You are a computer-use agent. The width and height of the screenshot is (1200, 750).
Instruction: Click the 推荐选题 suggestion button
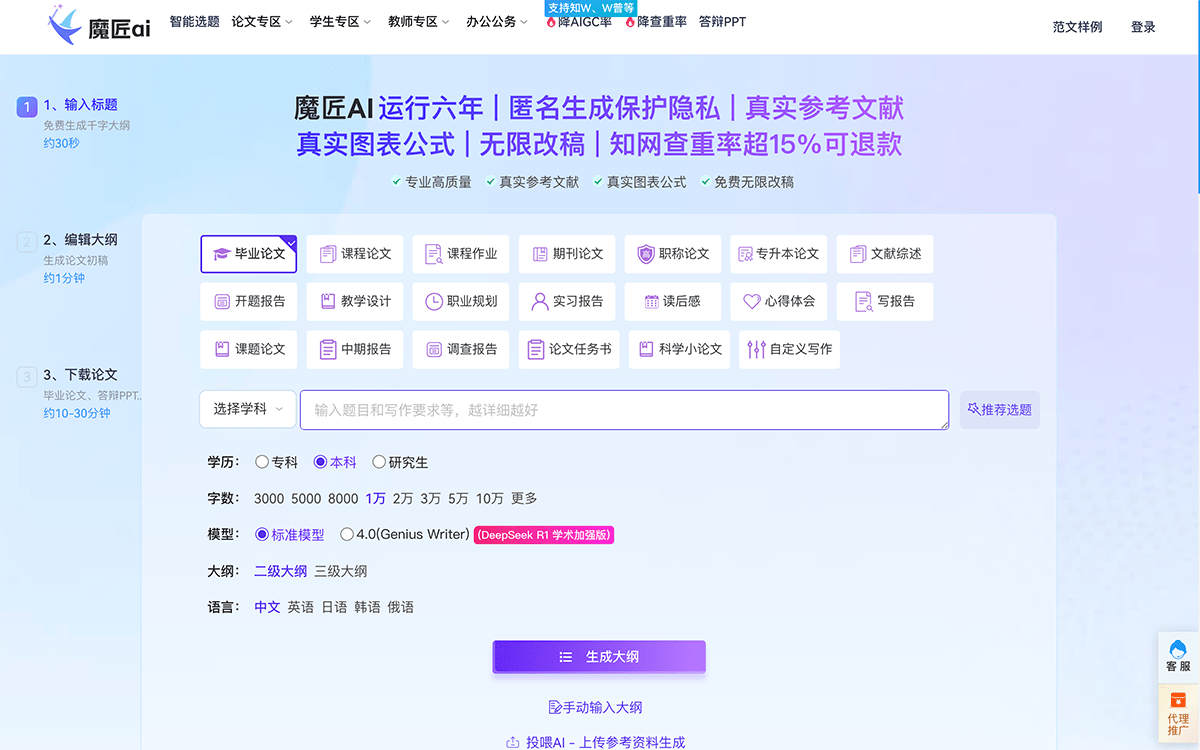999,409
